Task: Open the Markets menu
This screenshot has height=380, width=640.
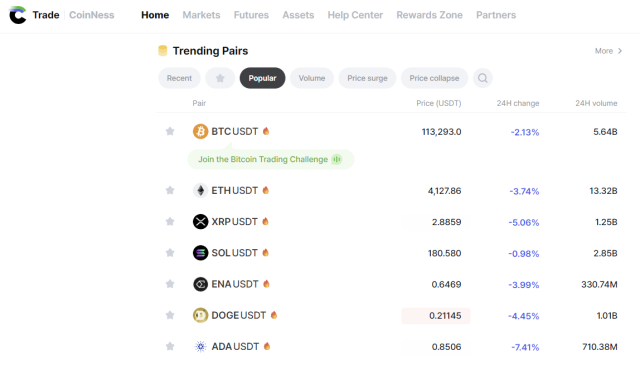Action: pos(201,15)
